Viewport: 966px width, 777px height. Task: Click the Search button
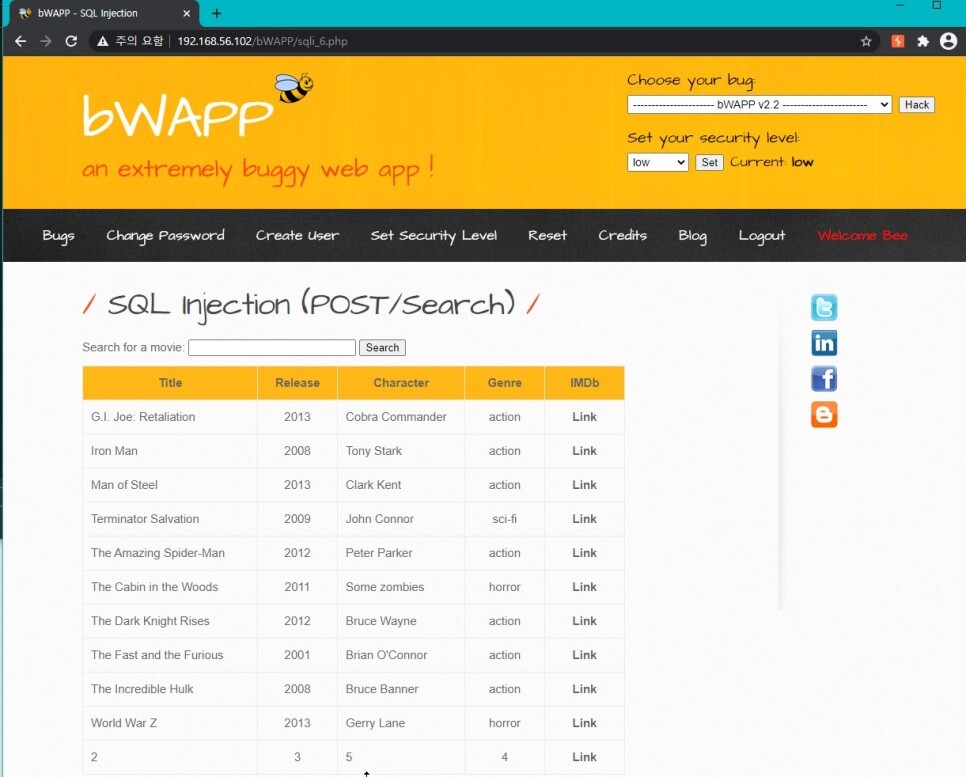click(382, 348)
